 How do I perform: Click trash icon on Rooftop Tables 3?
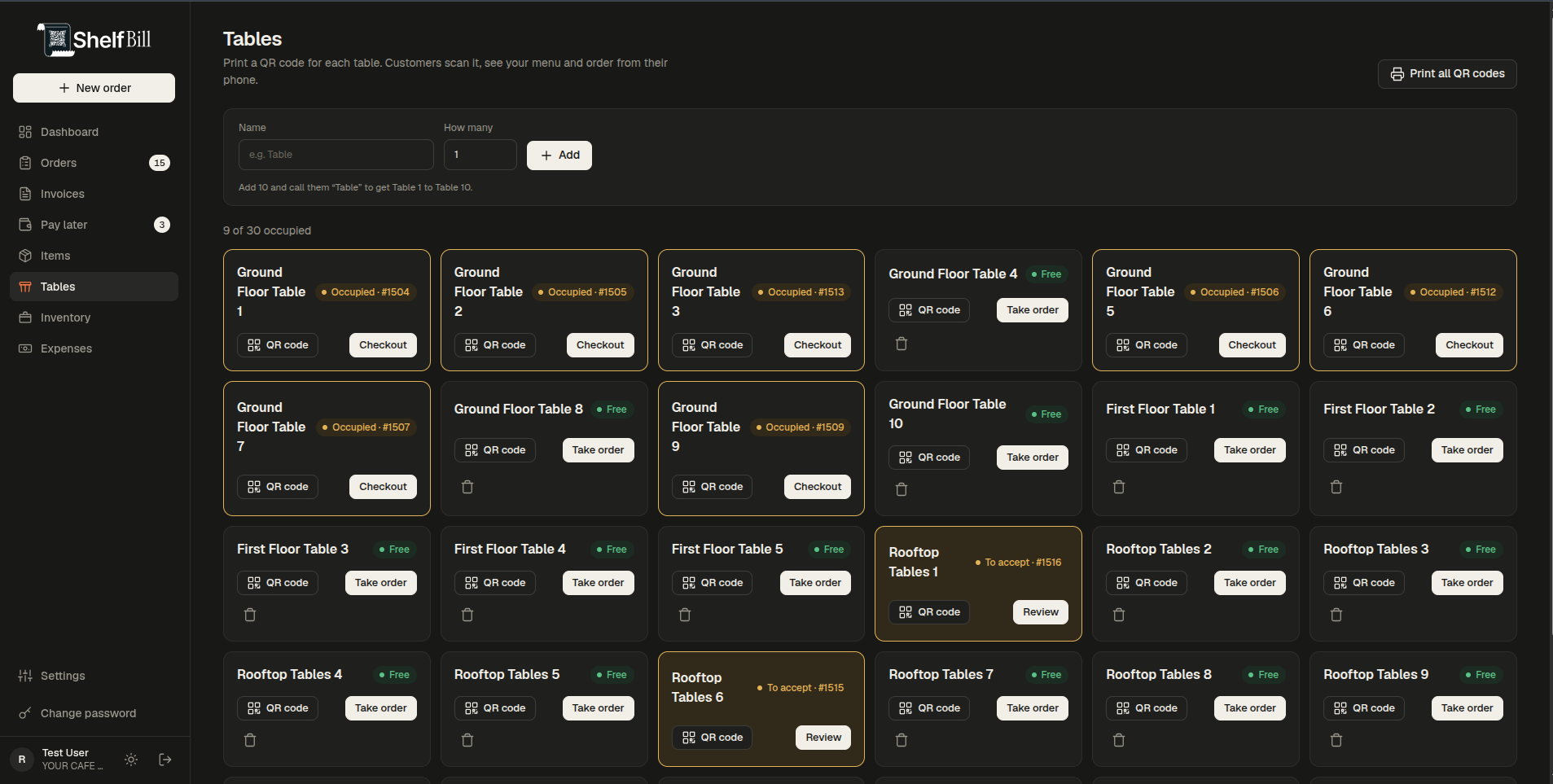click(x=1336, y=615)
